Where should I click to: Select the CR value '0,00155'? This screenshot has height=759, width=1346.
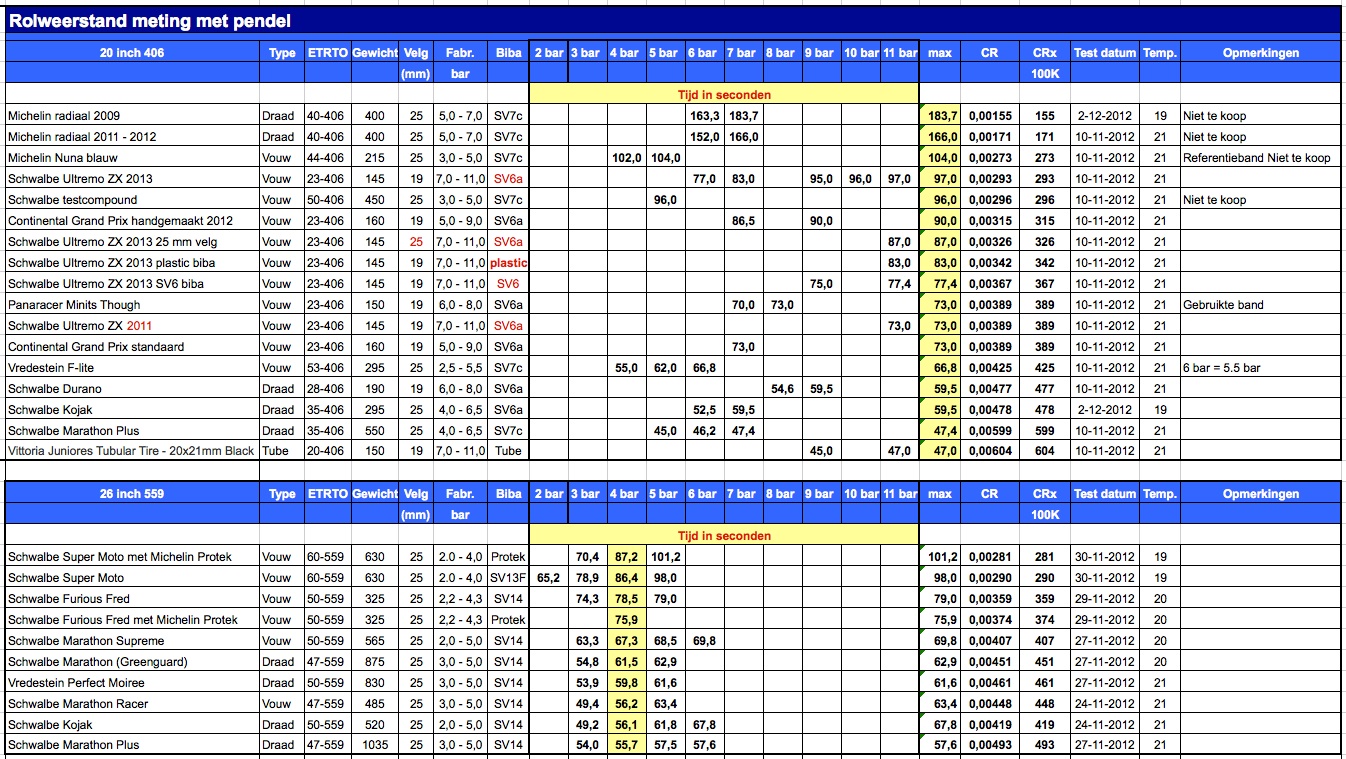click(989, 116)
